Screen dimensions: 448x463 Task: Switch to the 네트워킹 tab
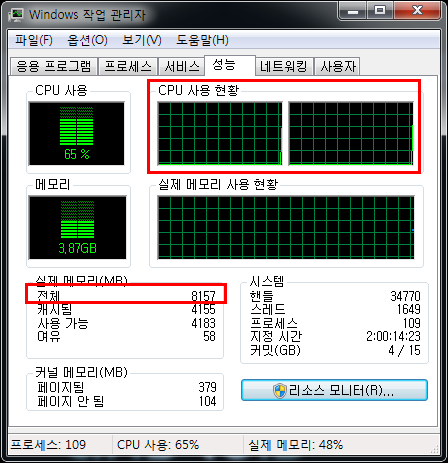284,66
